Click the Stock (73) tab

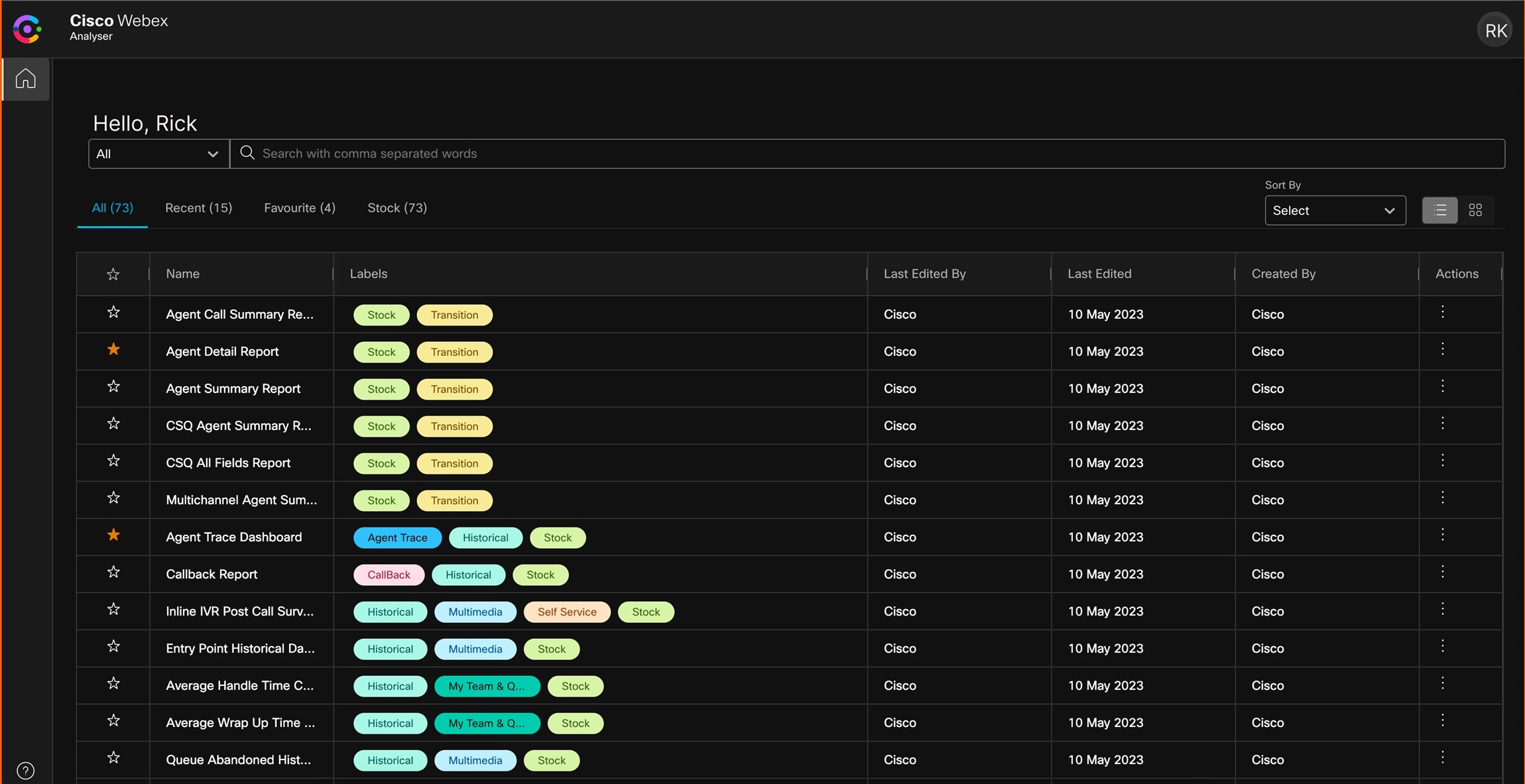click(396, 207)
